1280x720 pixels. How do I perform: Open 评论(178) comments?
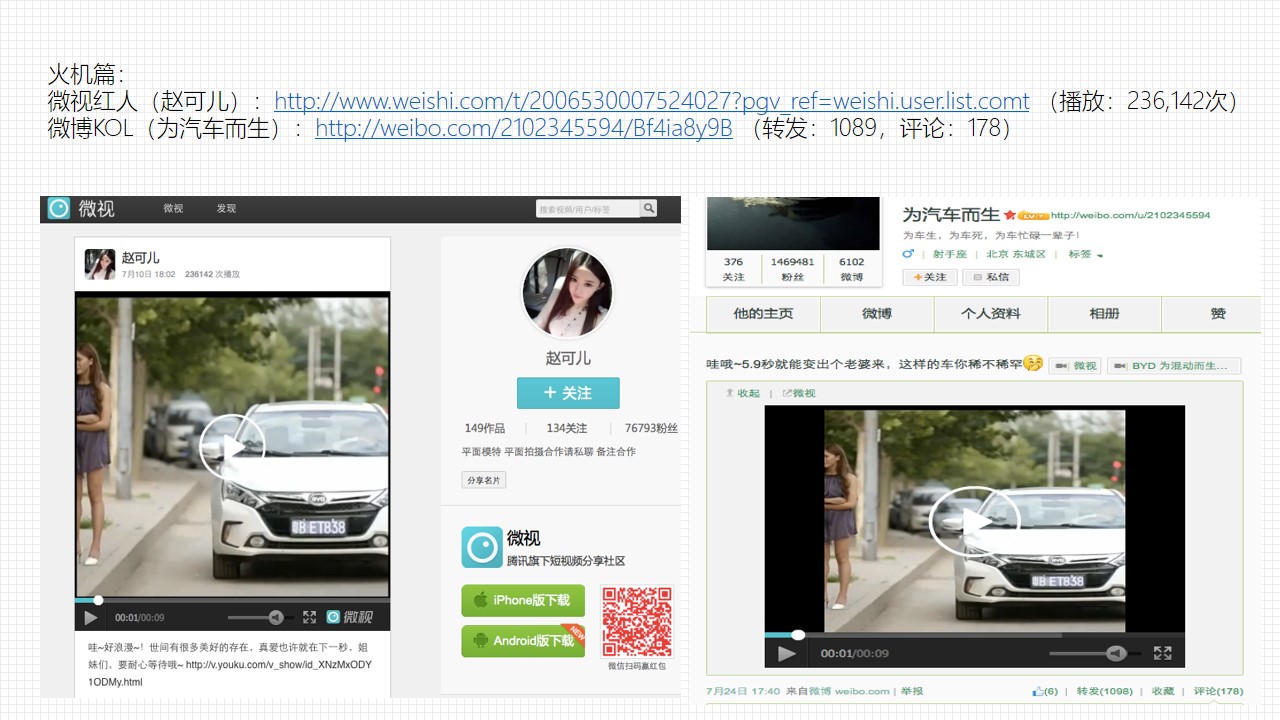click(1218, 691)
